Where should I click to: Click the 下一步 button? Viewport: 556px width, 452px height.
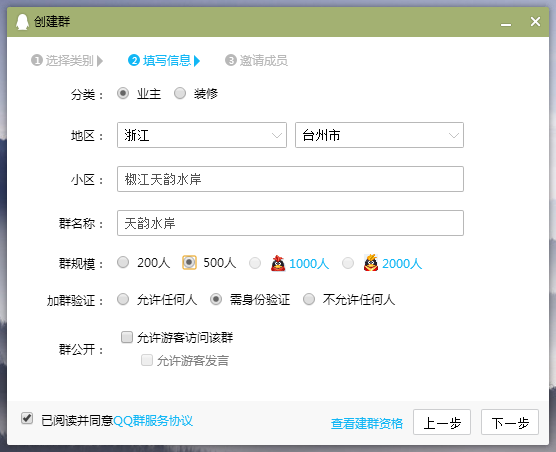click(510, 422)
